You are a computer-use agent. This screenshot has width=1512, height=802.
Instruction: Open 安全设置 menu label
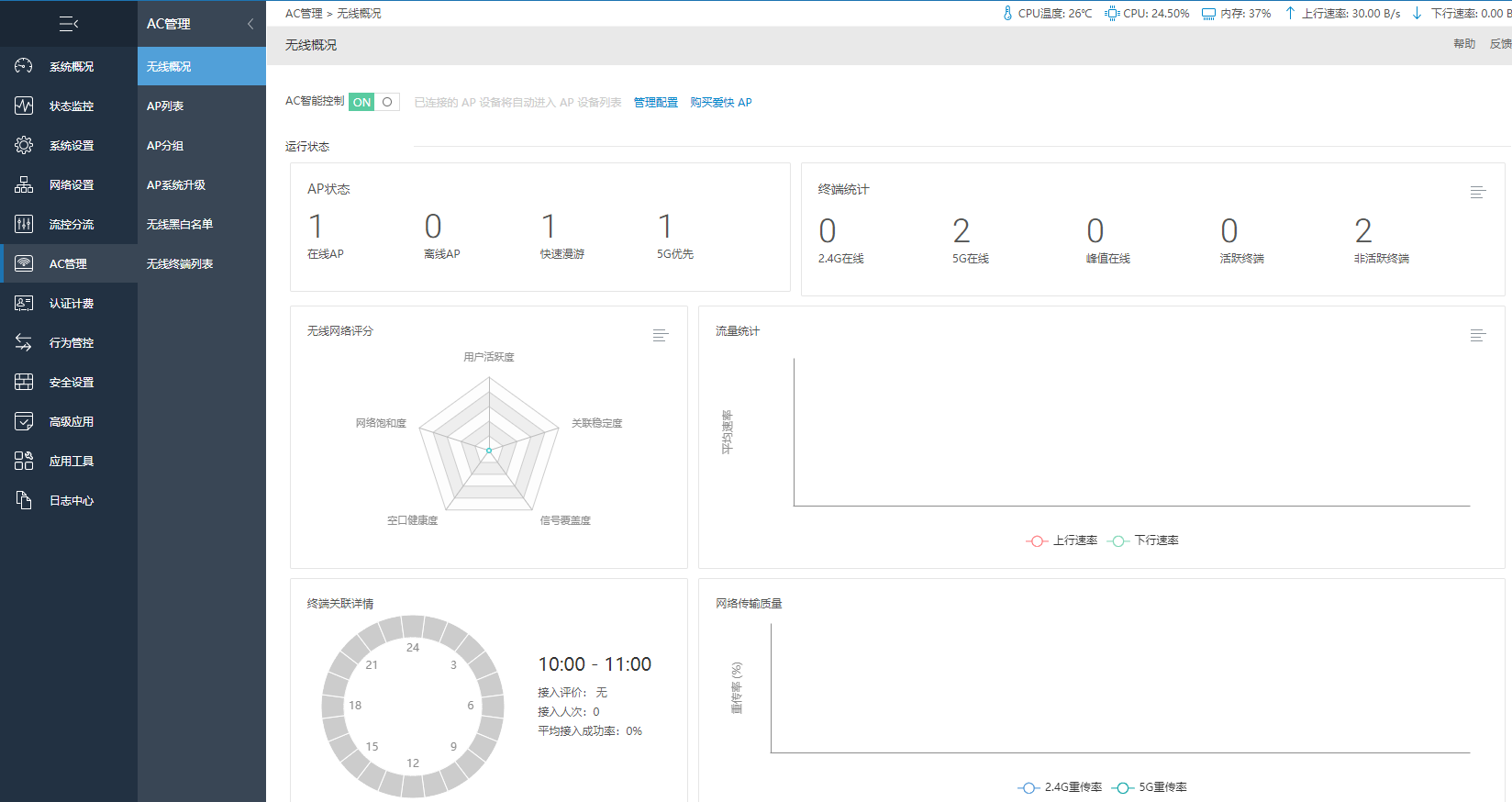coord(72,383)
